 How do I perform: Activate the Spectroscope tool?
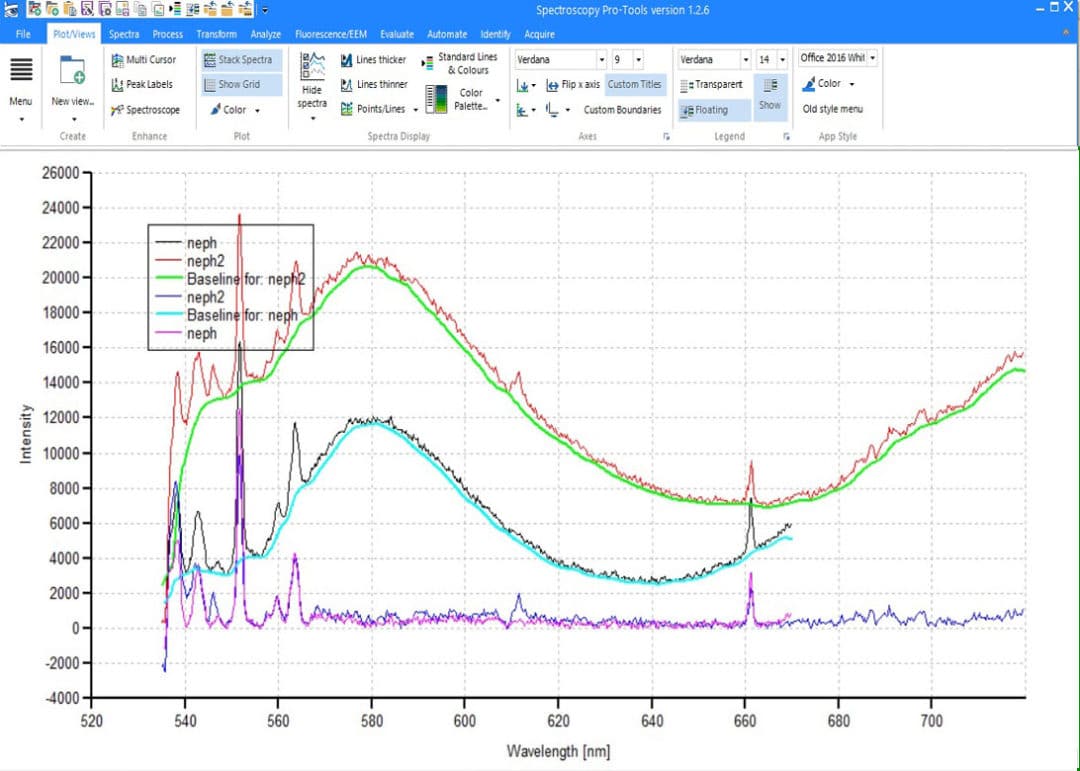147,110
